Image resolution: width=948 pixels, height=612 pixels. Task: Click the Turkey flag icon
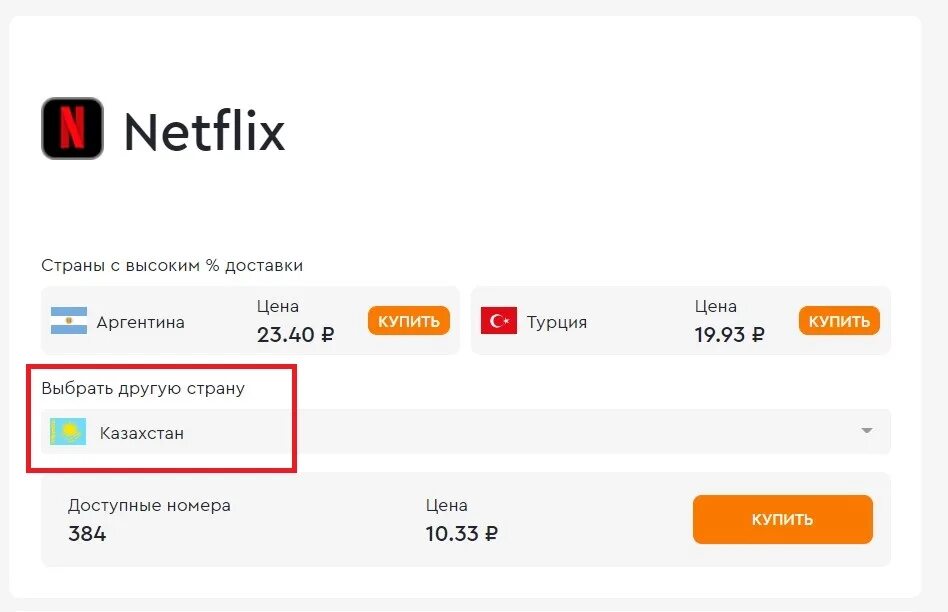point(499,321)
